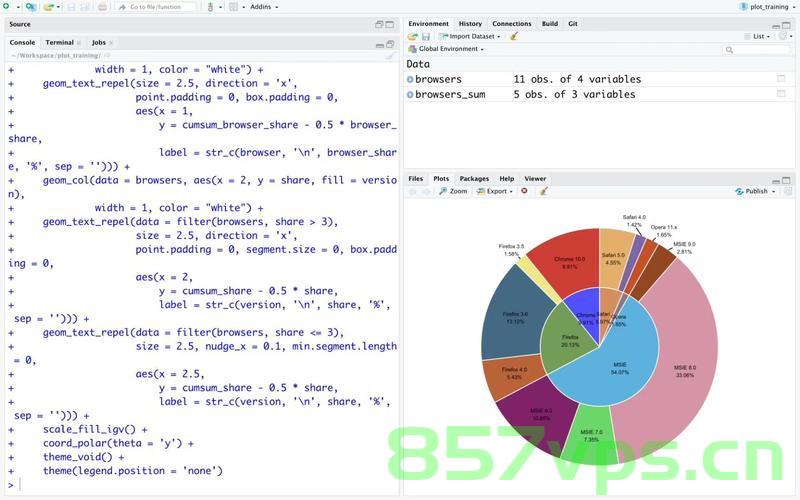Open data viewer grid for browsers_sum
This screenshot has height=500, width=800.
tap(781, 94)
